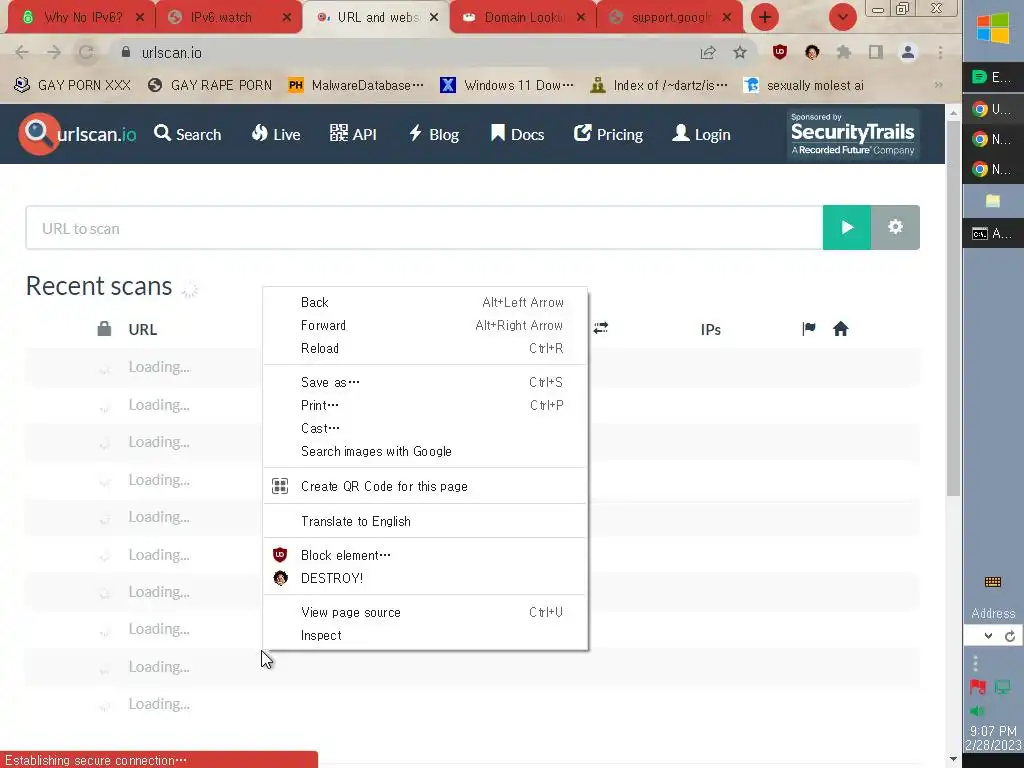
Task: Open the uBlock Origin extension icon in toolbar
Action: pos(780,52)
